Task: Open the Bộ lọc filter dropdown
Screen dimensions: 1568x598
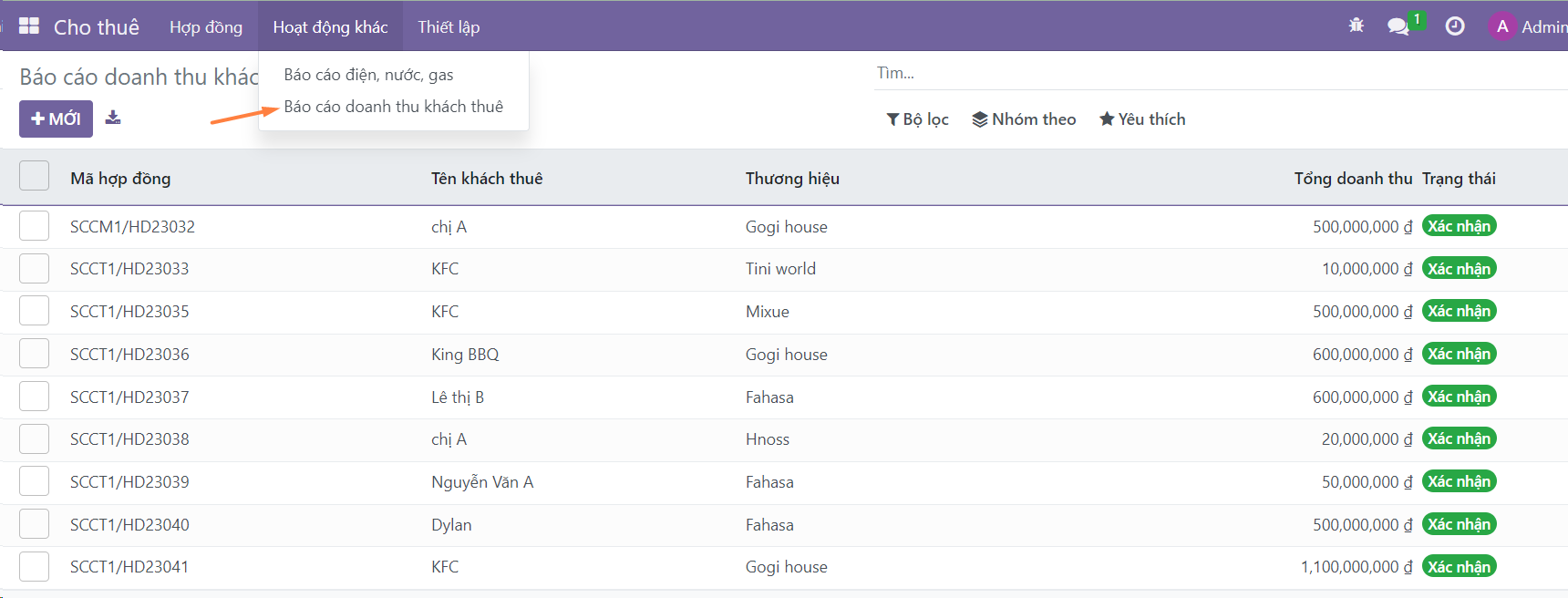Action: coord(917,119)
